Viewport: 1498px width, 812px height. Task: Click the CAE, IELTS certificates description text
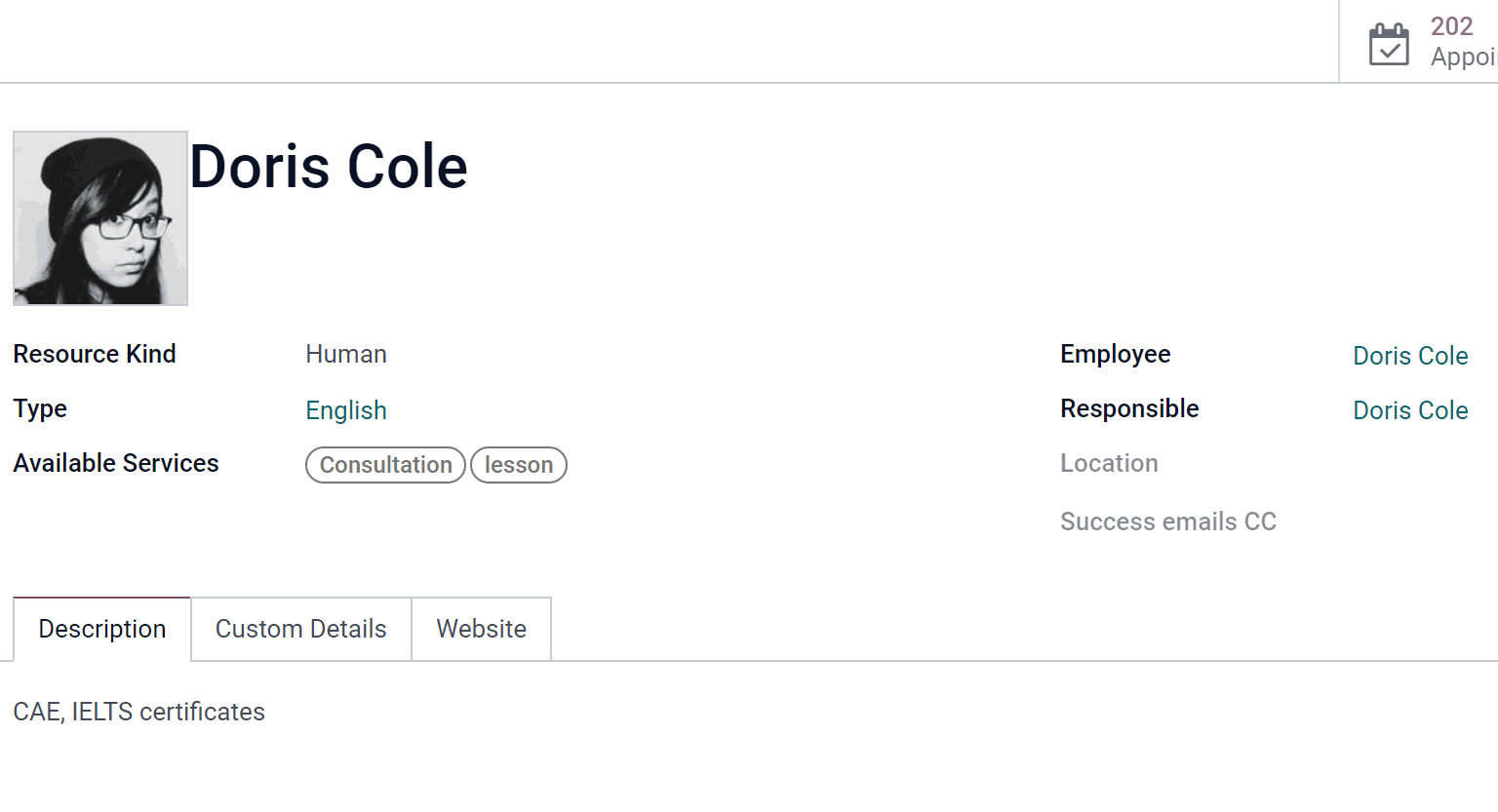(138, 712)
